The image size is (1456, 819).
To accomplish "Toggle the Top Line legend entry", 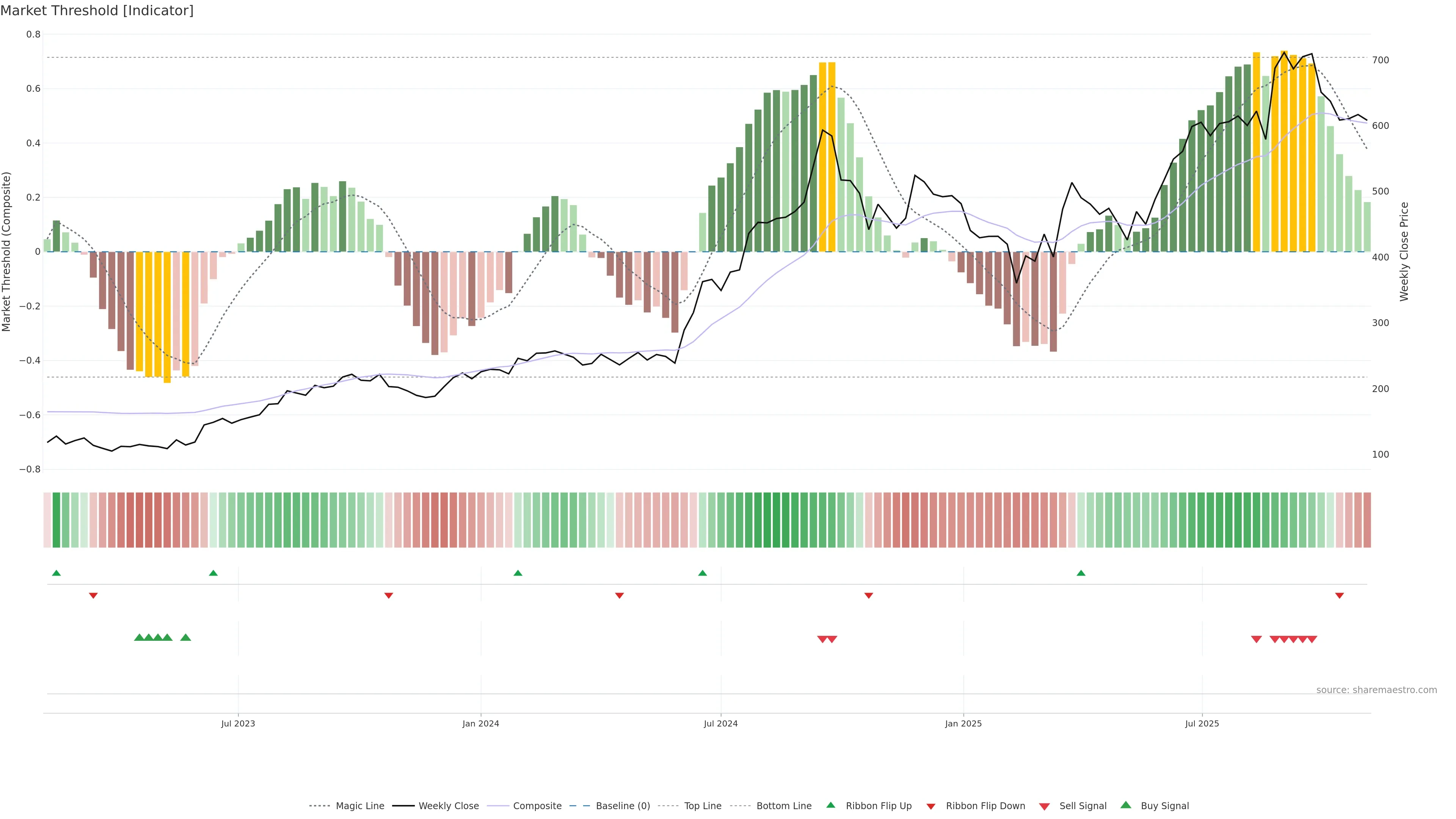I will coord(703,806).
